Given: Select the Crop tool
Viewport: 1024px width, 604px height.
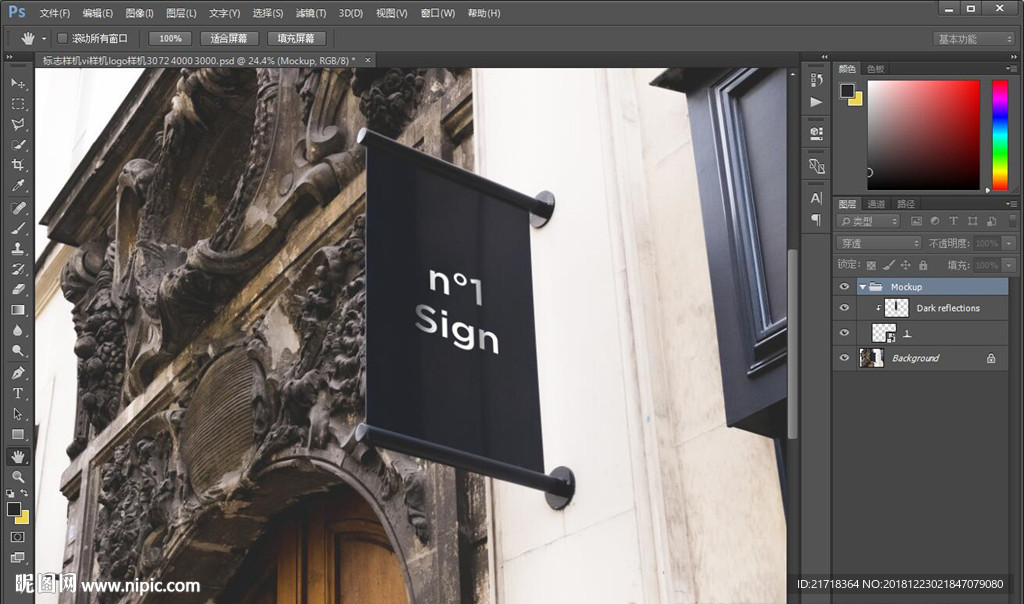Looking at the screenshot, I should (18, 165).
